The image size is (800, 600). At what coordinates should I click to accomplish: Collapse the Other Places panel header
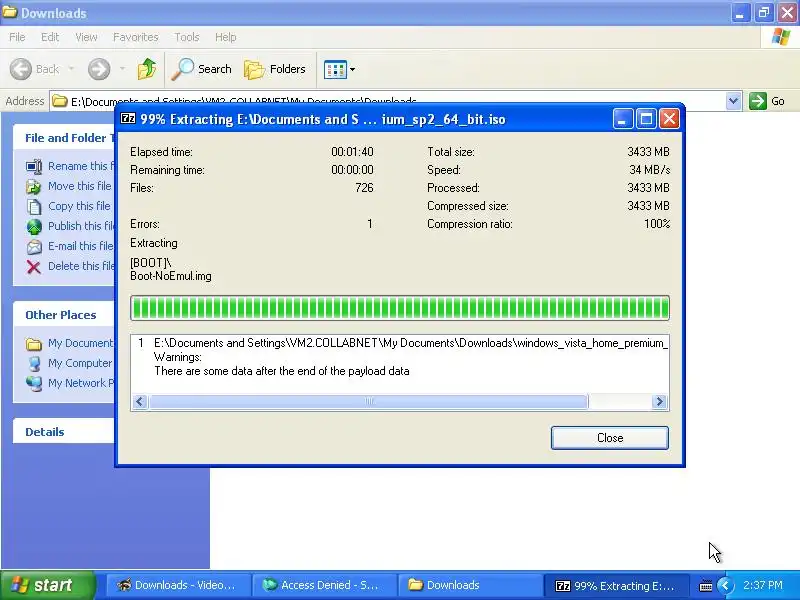[64, 315]
